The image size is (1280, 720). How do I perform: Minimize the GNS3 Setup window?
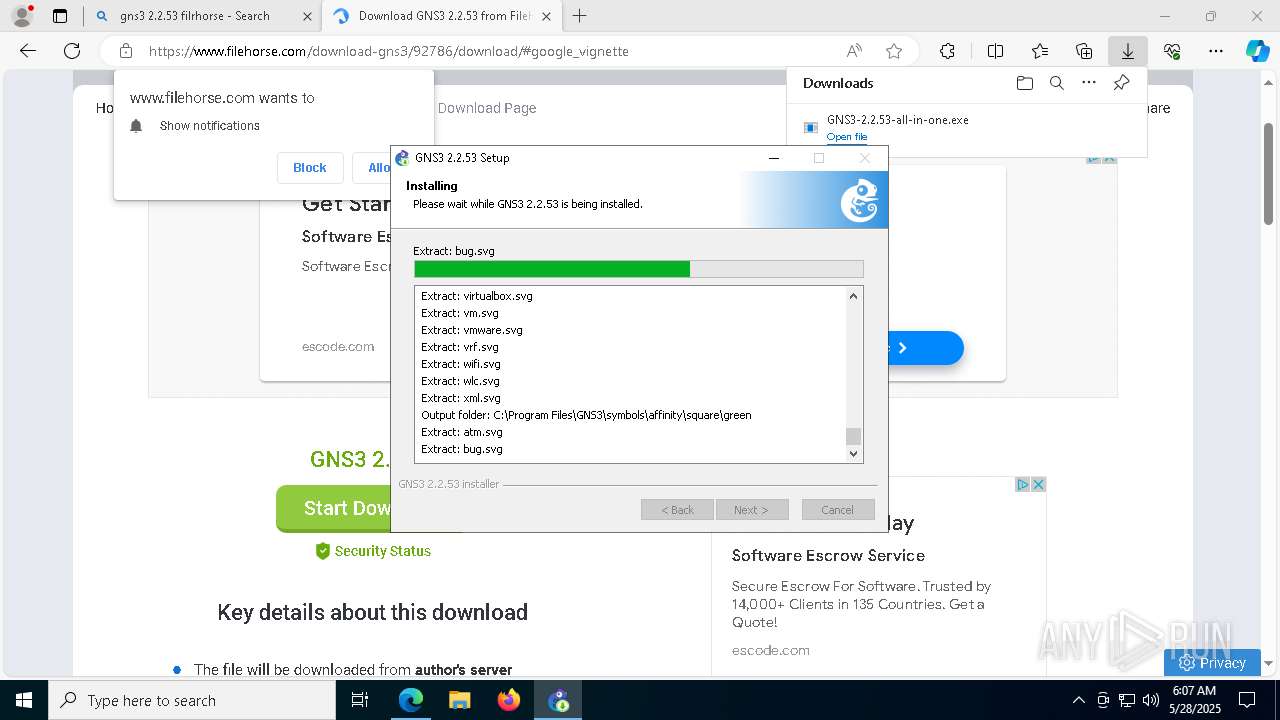coord(773,158)
